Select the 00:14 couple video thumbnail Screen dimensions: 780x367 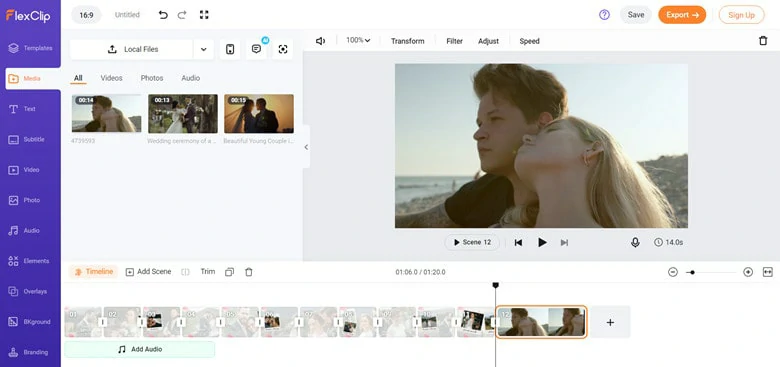click(x=106, y=114)
